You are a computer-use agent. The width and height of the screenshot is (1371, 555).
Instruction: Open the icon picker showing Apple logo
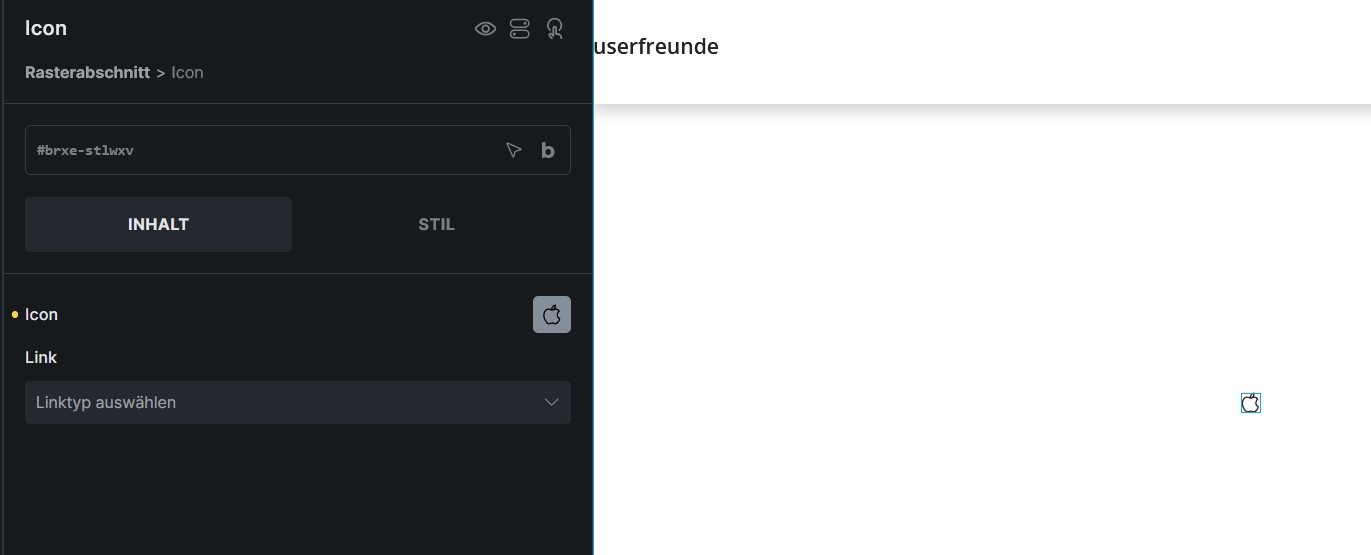tap(552, 315)
